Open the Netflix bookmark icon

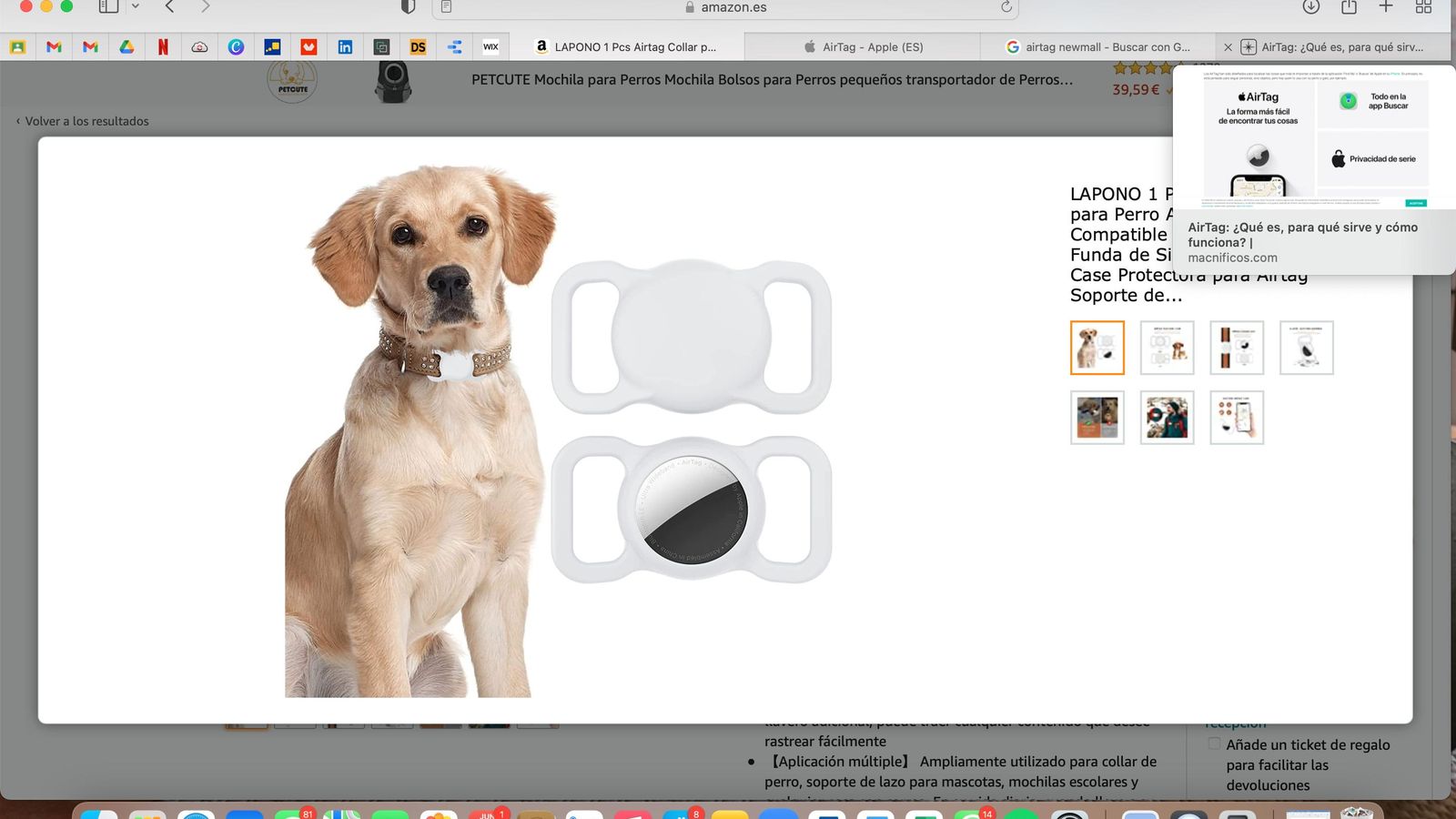coord(163,46)
